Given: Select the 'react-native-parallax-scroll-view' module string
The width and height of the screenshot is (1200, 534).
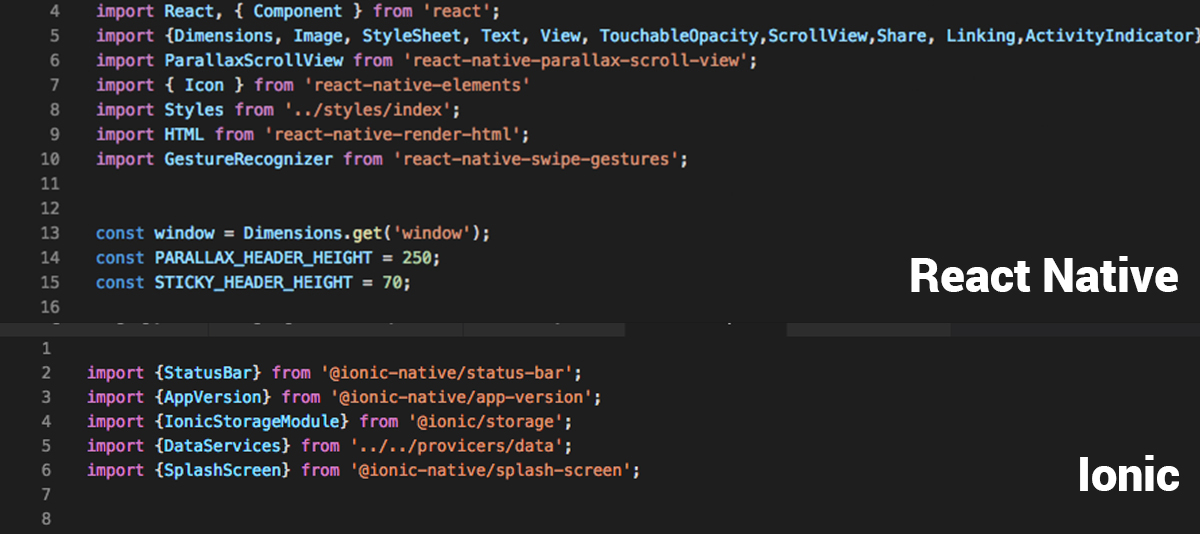Looking at the screenshot, I should (574, 60).
